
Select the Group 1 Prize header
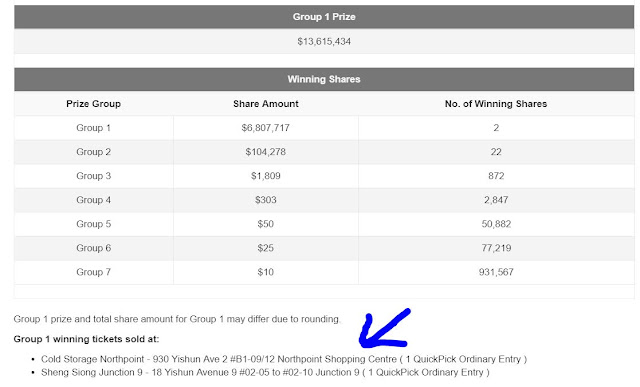[324, 17]
